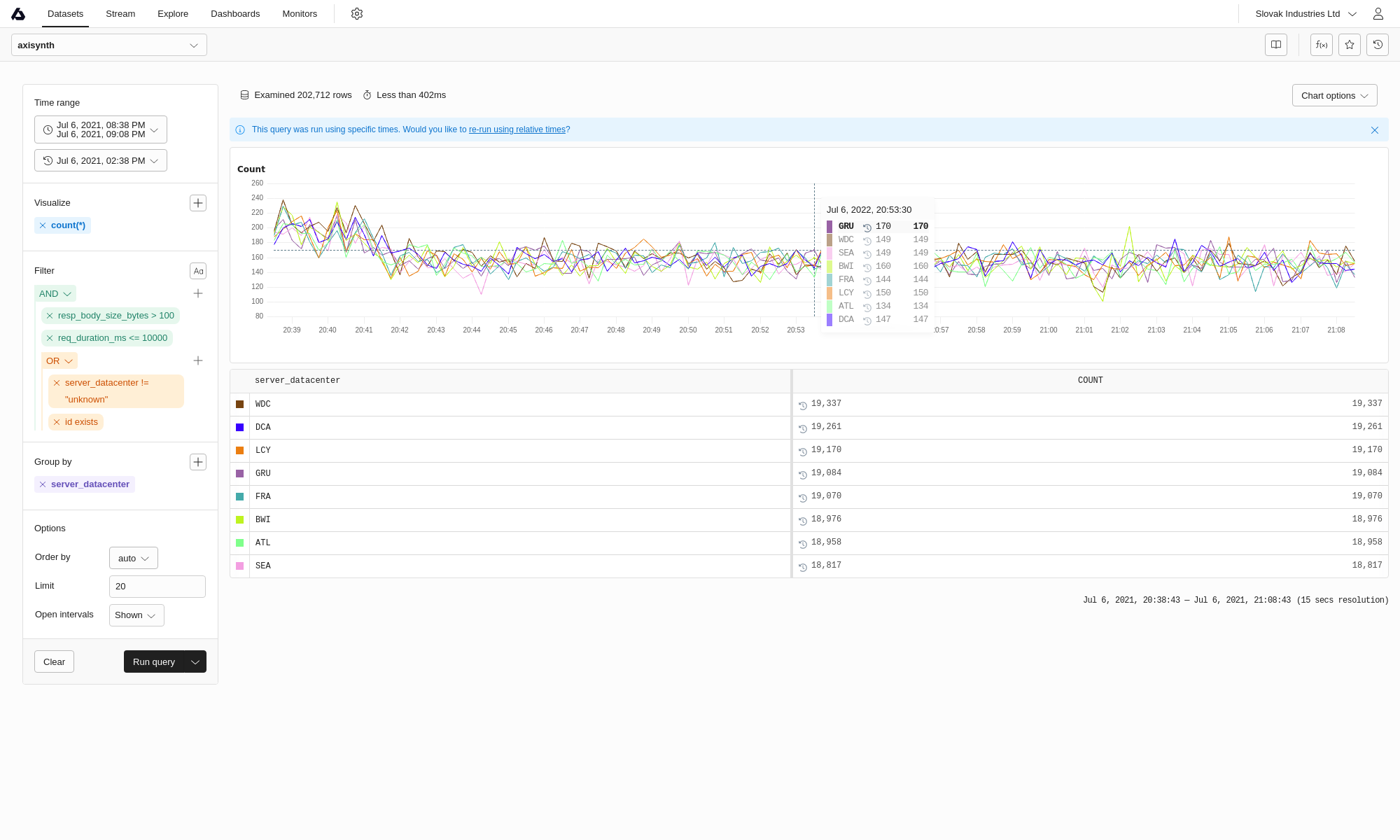Viewport: 1400px width, 840px height.
Task: Click re-run using relative times link
Action: click(517, 130)
